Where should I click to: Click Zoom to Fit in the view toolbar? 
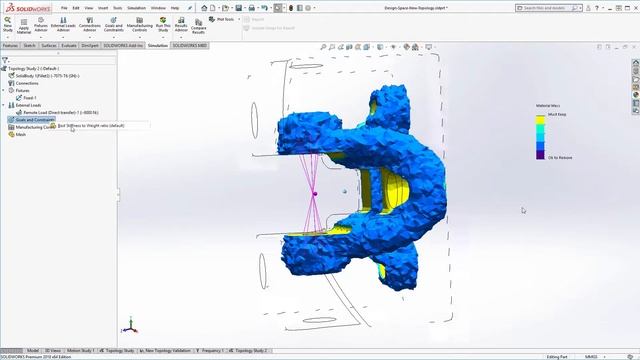(x=323, y=47)
